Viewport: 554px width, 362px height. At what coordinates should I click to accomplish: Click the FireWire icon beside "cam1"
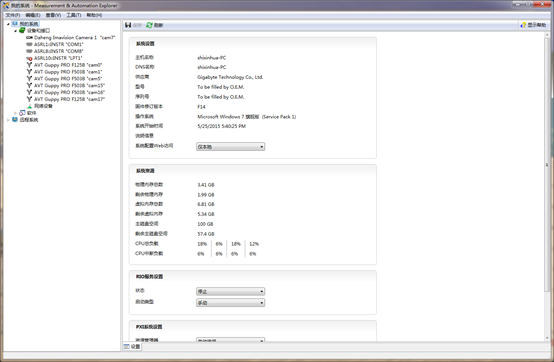[x=29, y=72]
